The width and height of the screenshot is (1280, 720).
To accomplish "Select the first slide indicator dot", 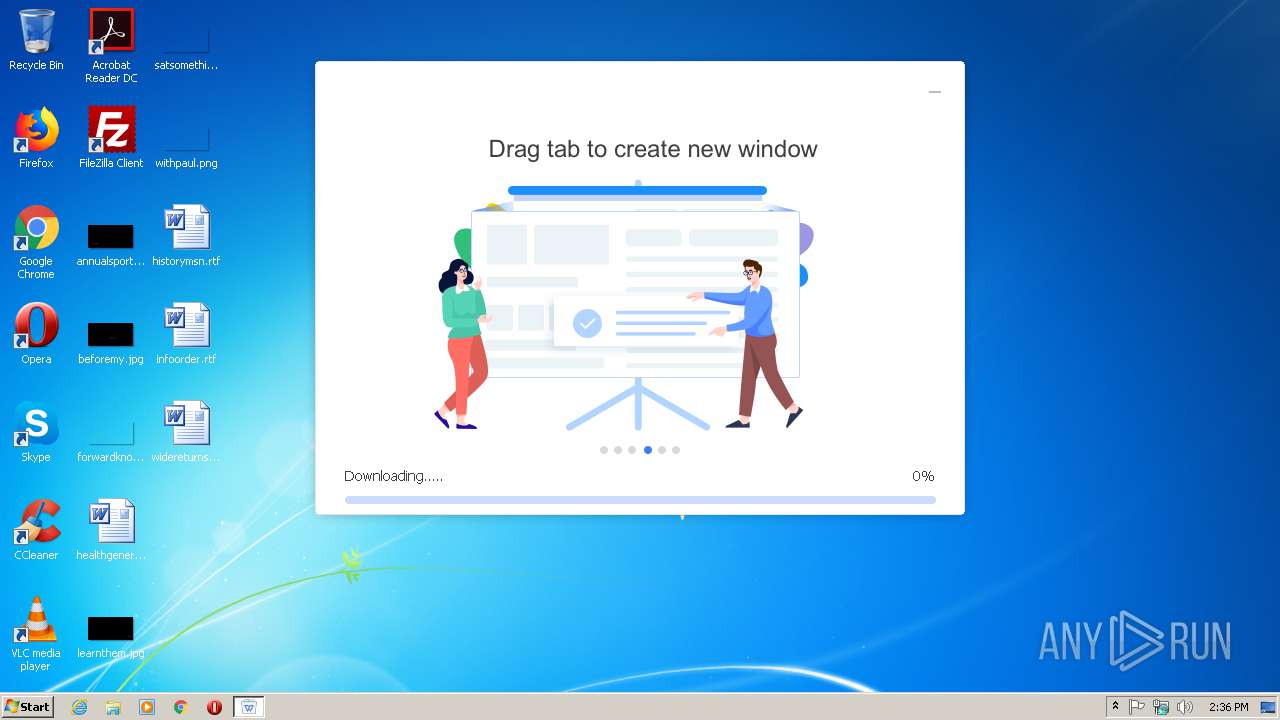I will 604,450.
